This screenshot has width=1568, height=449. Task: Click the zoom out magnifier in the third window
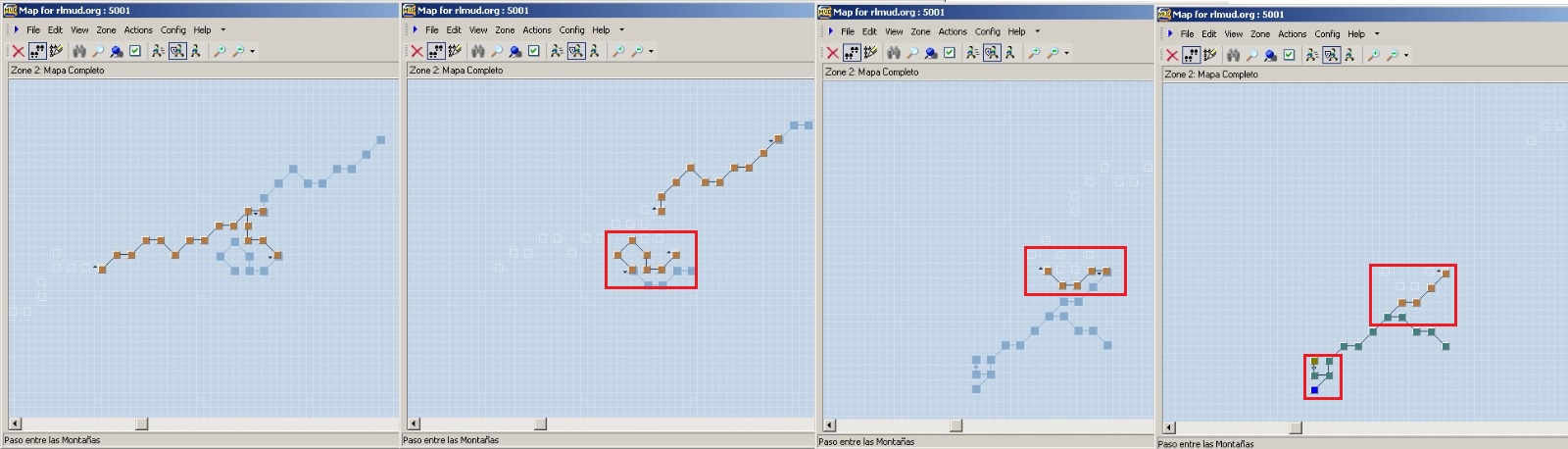[1053, 53]
